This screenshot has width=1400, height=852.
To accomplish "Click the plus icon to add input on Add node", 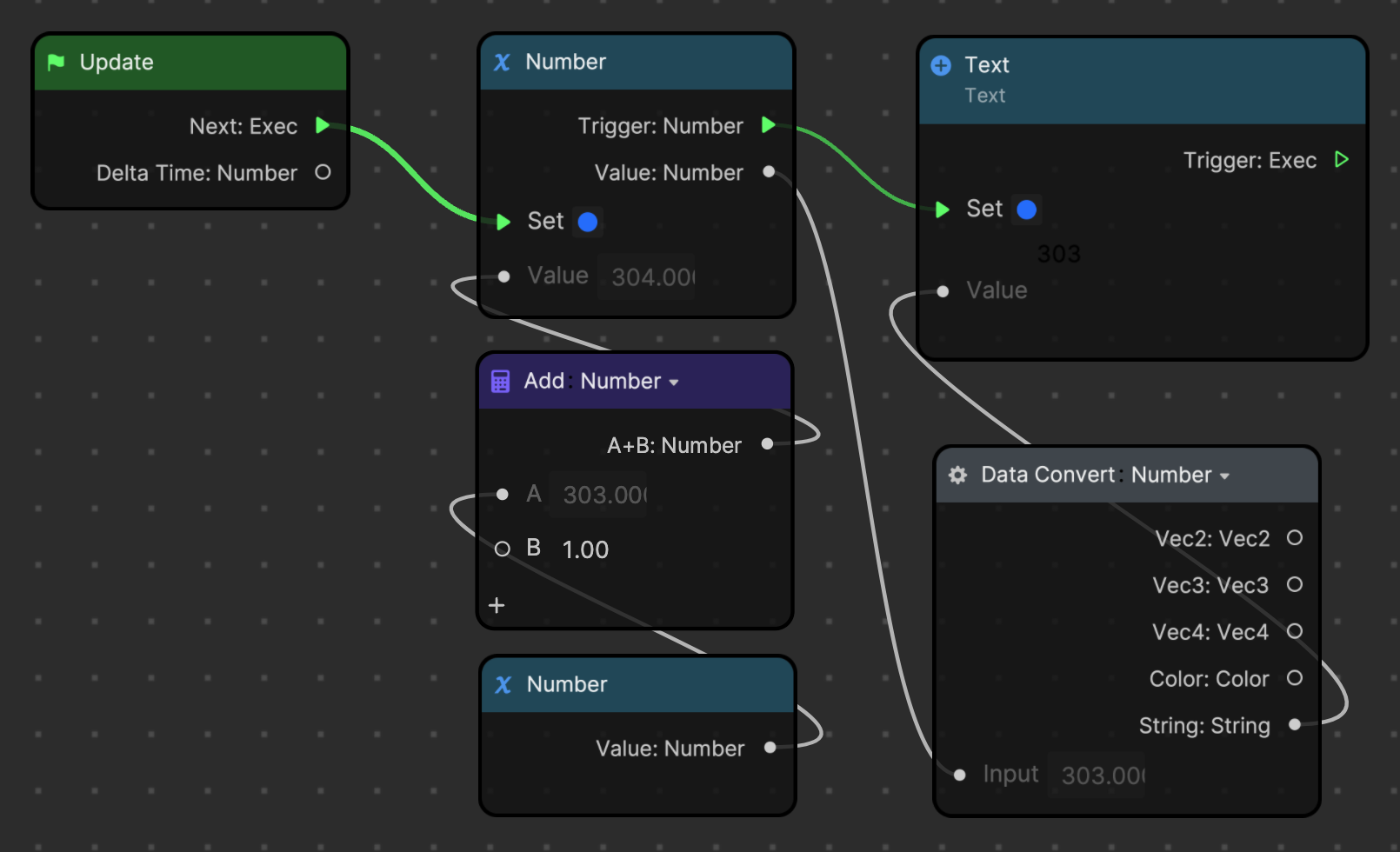I will point(497,605).
